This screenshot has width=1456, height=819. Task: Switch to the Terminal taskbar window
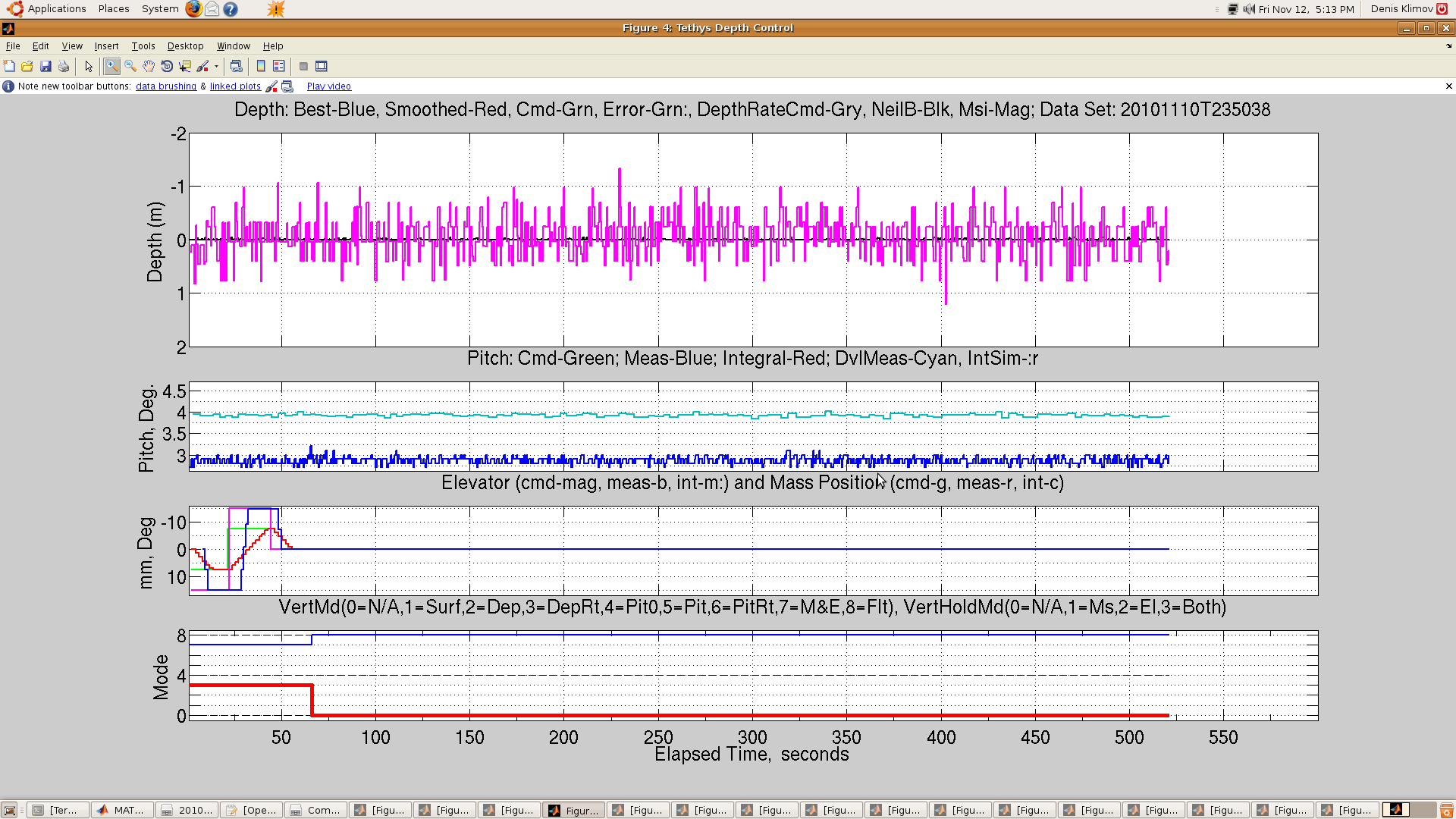click(x=58, y=810)
